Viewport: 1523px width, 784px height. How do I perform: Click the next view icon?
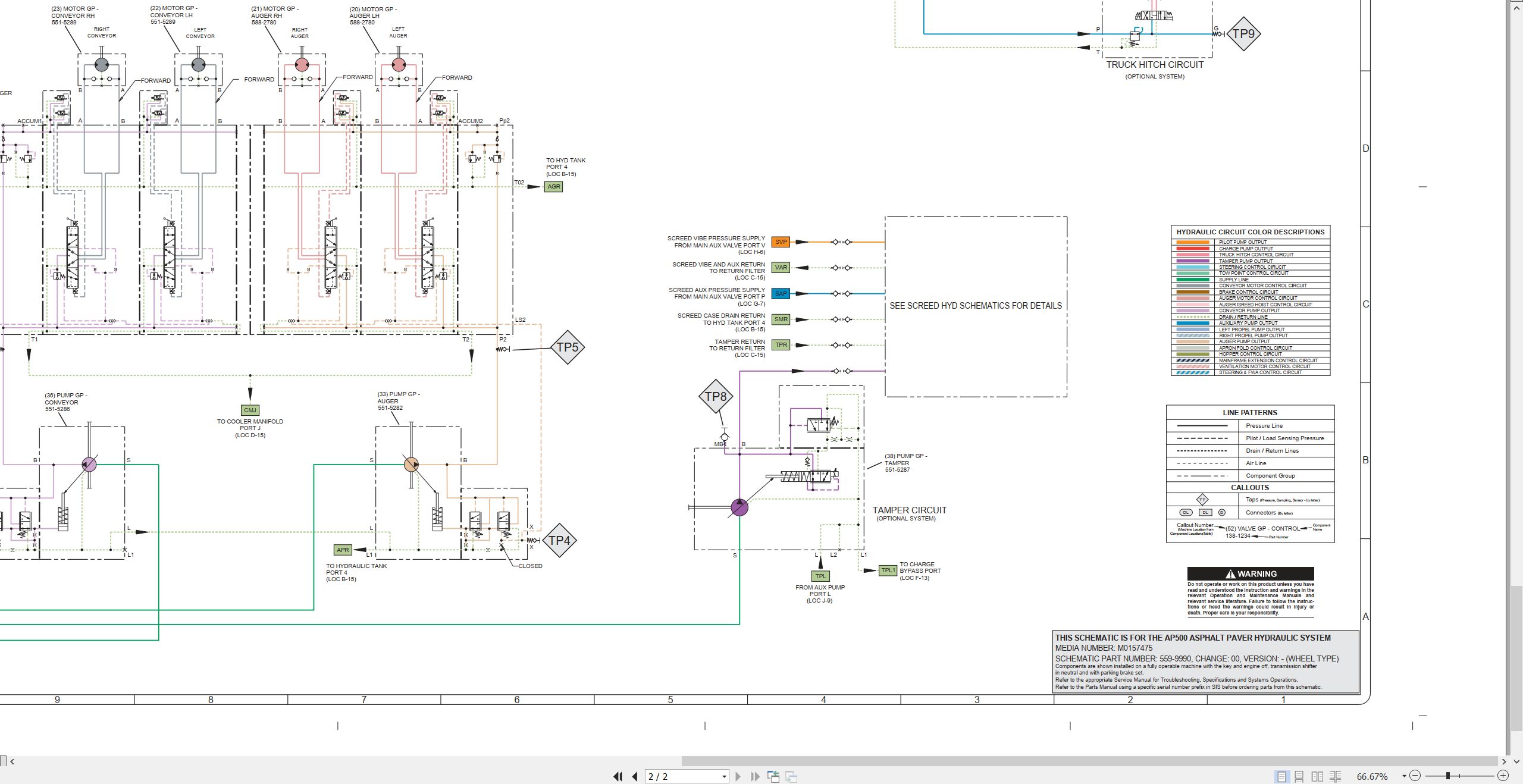(791, 776)
